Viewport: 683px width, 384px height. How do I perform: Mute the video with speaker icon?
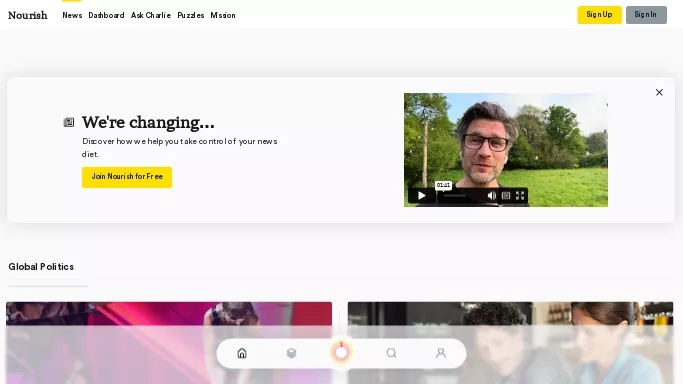tap(492, 195)
